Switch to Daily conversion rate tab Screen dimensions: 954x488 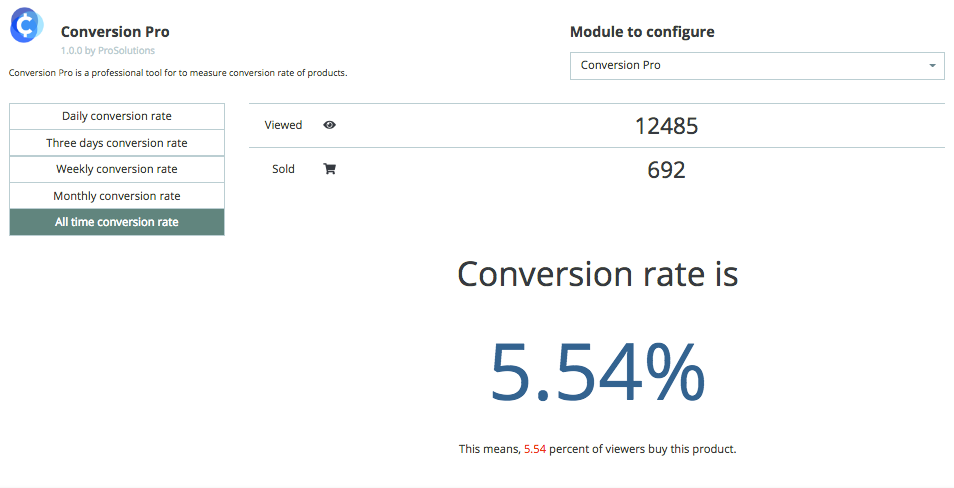pos(117,116)
